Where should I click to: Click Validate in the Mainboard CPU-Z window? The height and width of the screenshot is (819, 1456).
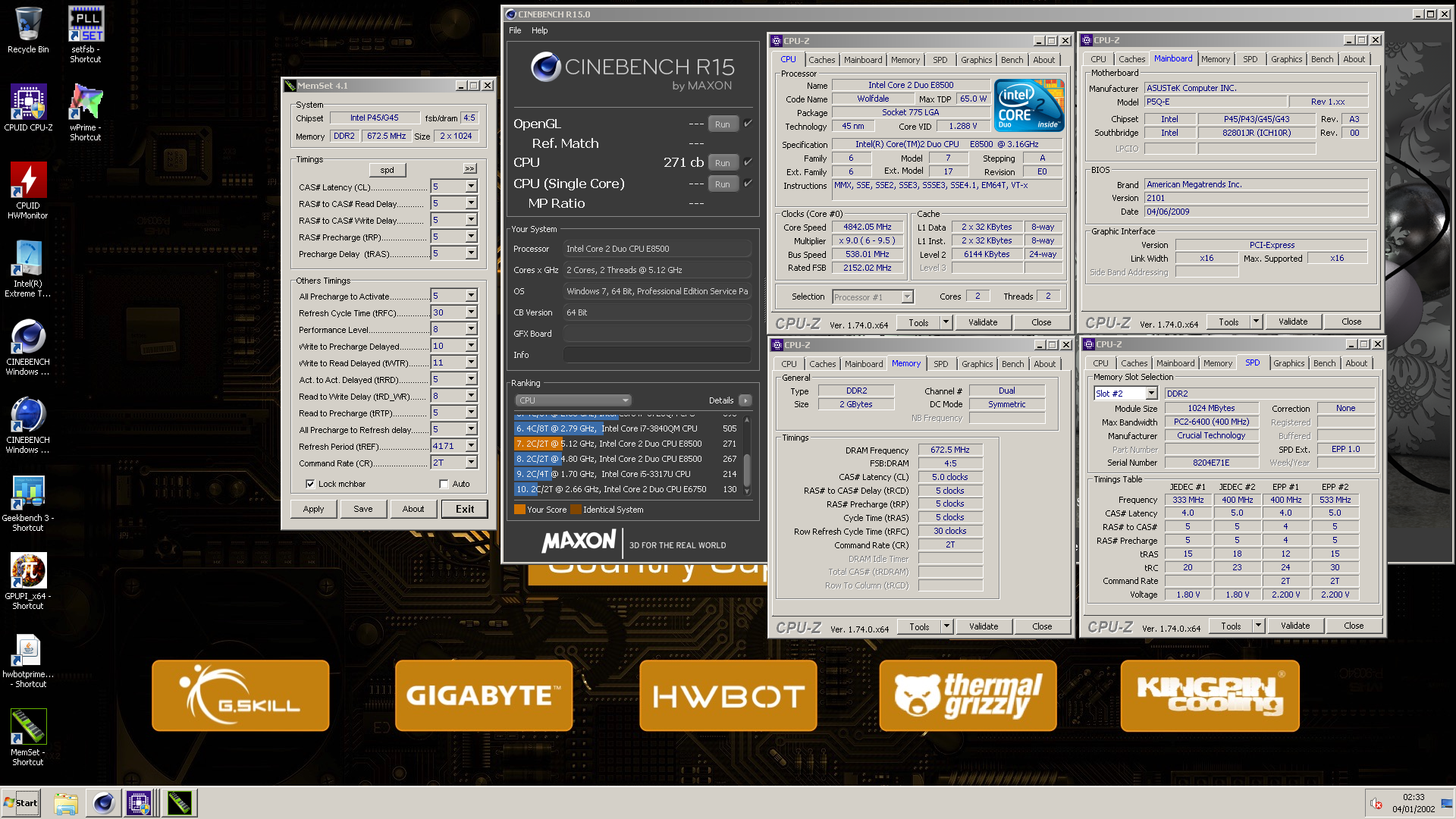pos(1292,322)
